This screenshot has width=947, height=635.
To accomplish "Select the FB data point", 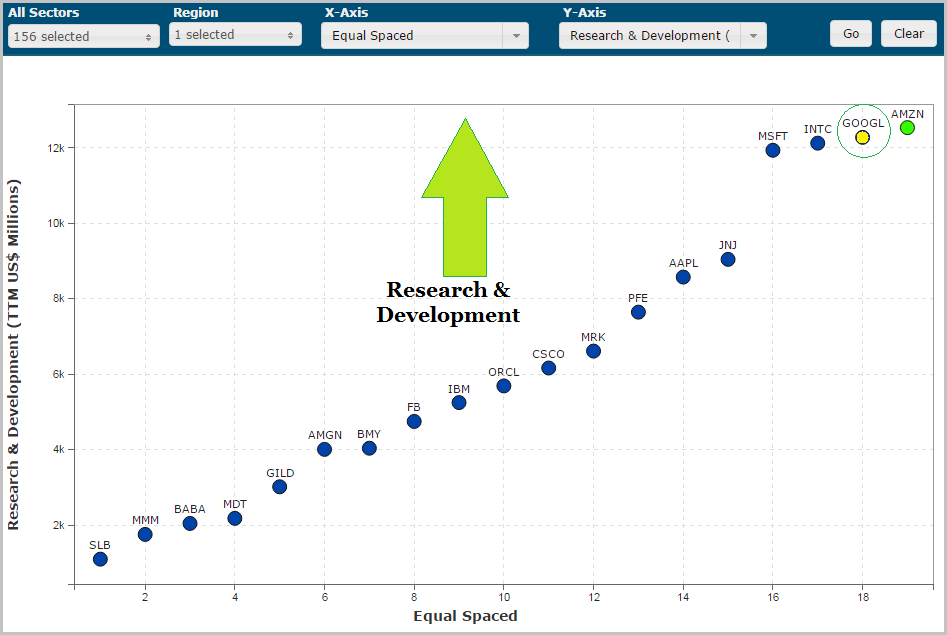I will (414, 422).
